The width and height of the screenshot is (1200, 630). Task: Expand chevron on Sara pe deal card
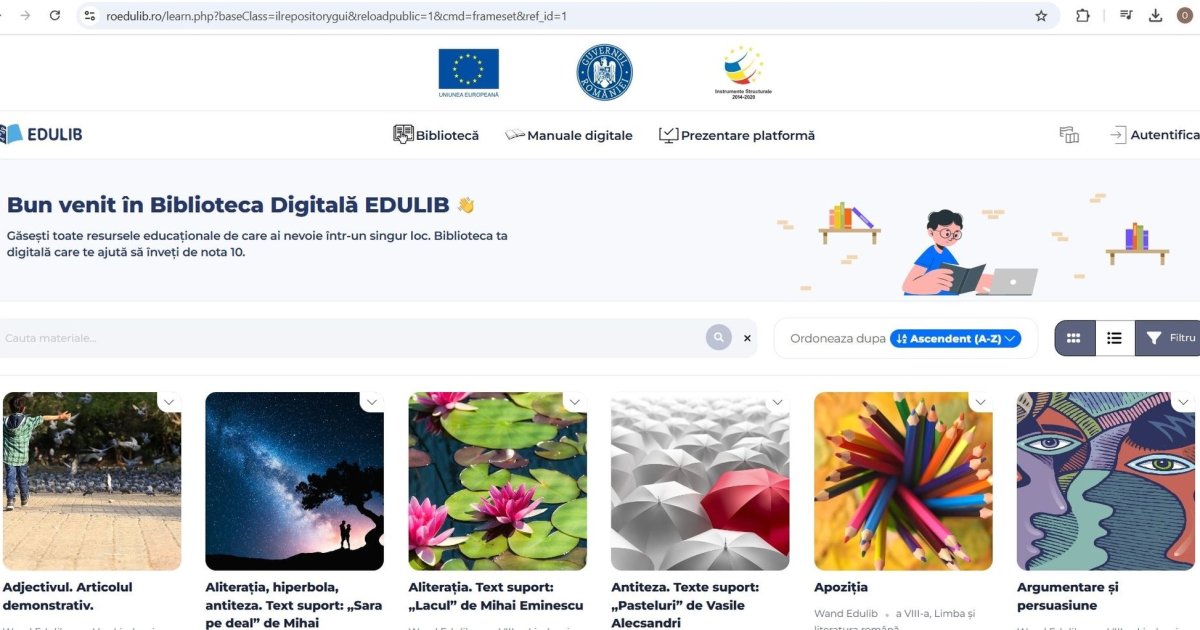[x=372, y=402]
